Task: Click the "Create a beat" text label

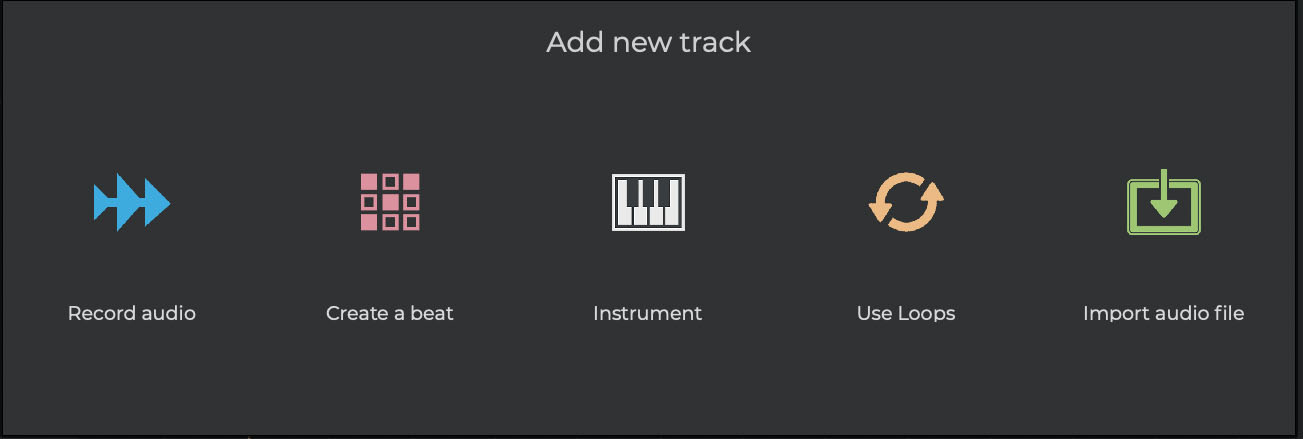Action: pos(390,313)
